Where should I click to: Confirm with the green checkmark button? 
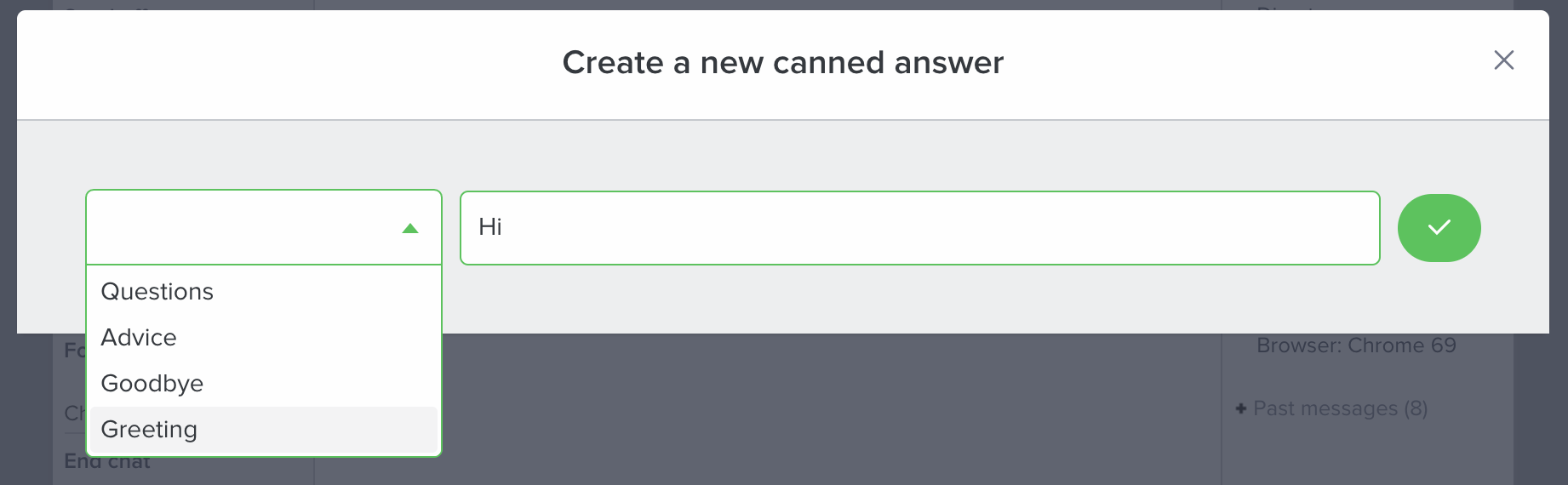[1439, 228]
